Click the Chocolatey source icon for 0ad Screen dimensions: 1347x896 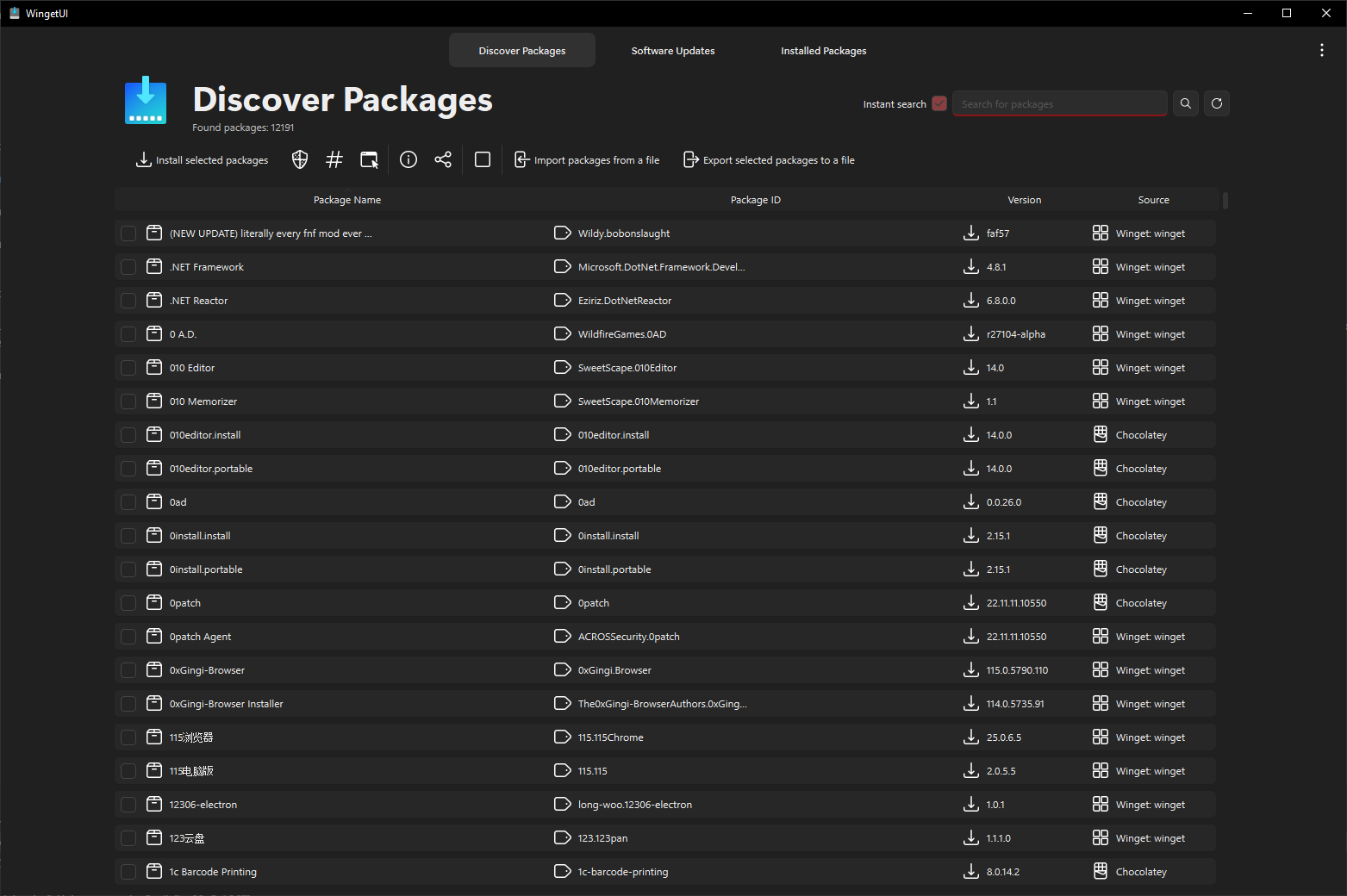tap(1101, 501)
